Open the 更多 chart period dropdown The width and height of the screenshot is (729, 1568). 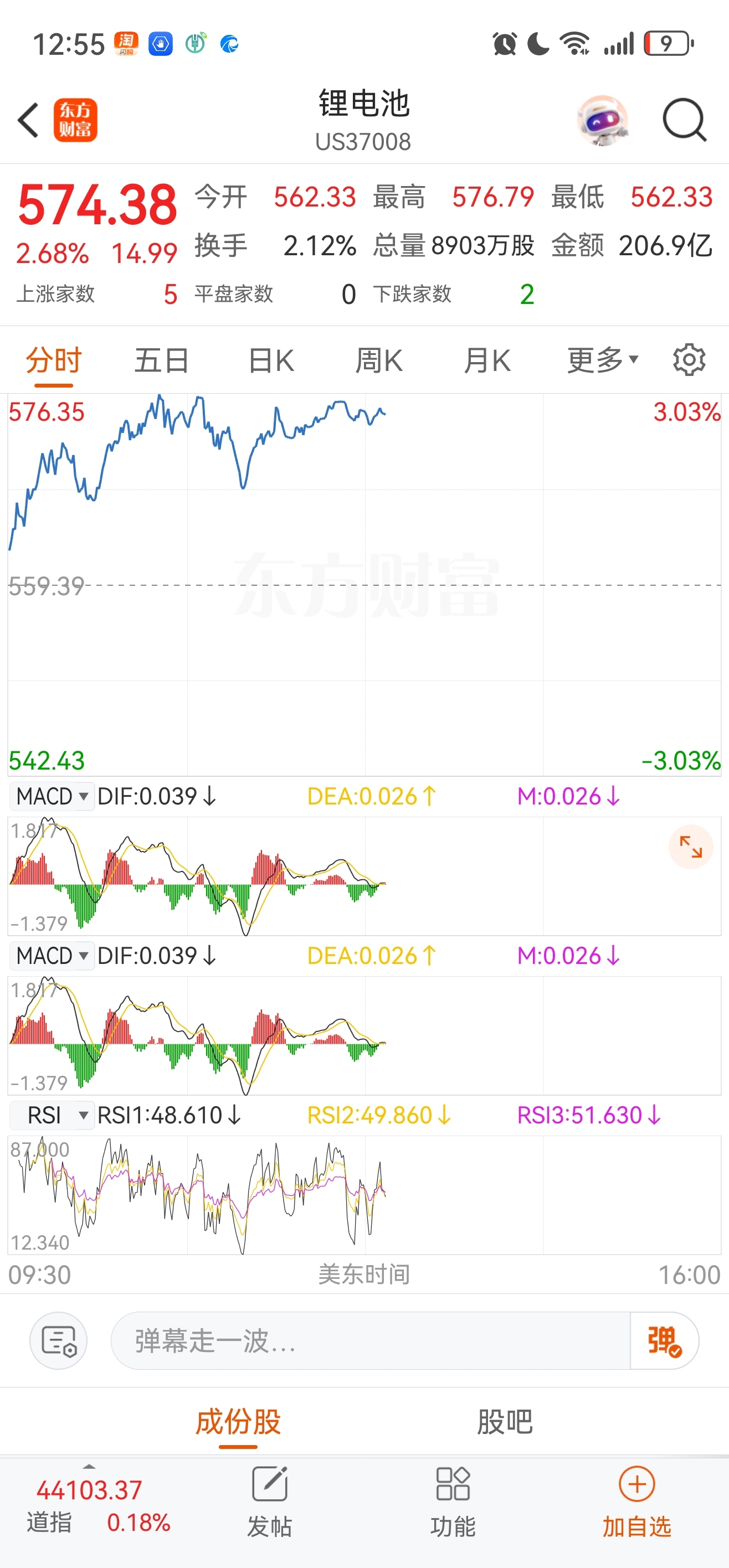[x=602, y=360]
